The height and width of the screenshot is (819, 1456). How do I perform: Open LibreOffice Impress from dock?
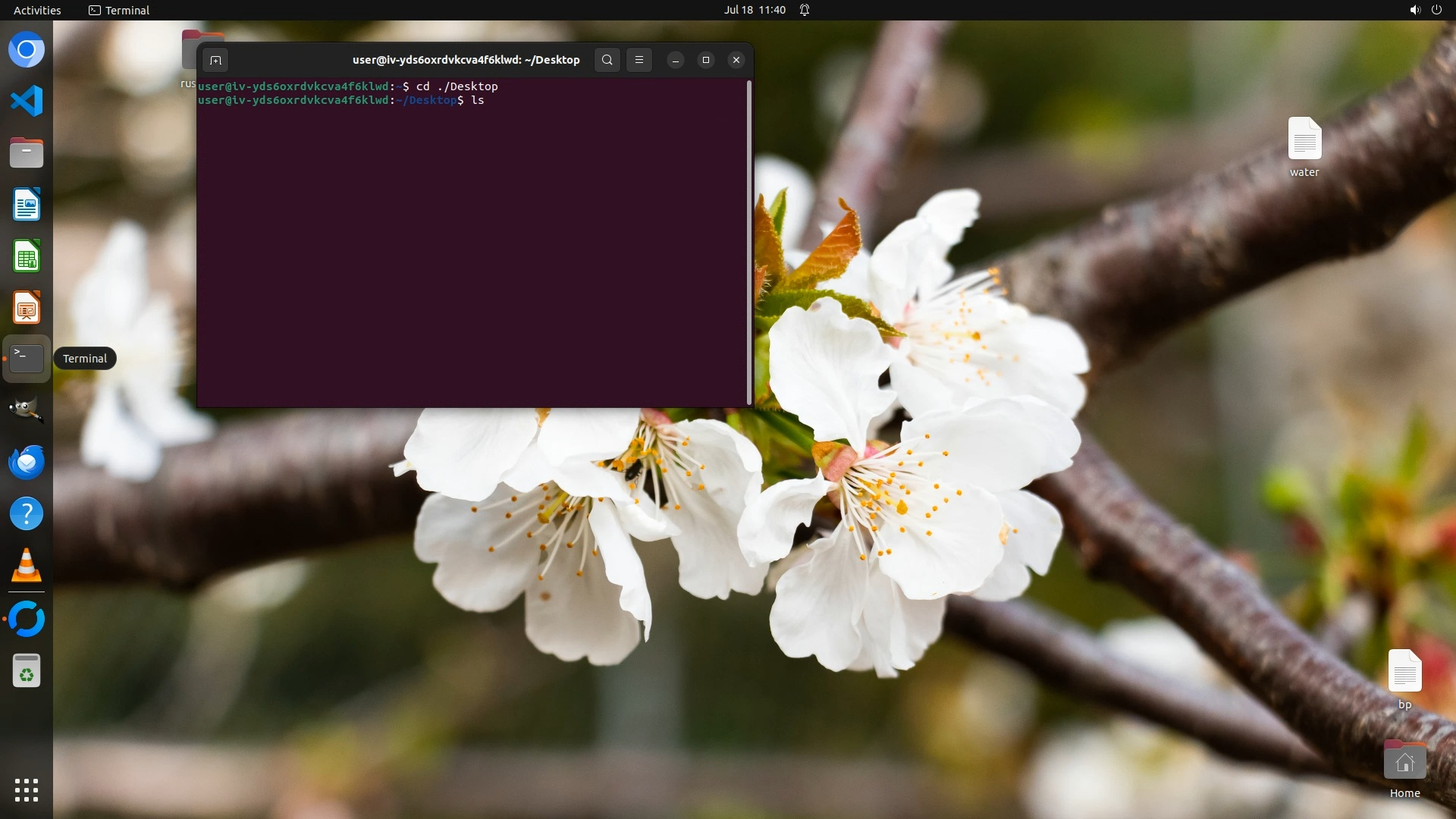(27, 309)
